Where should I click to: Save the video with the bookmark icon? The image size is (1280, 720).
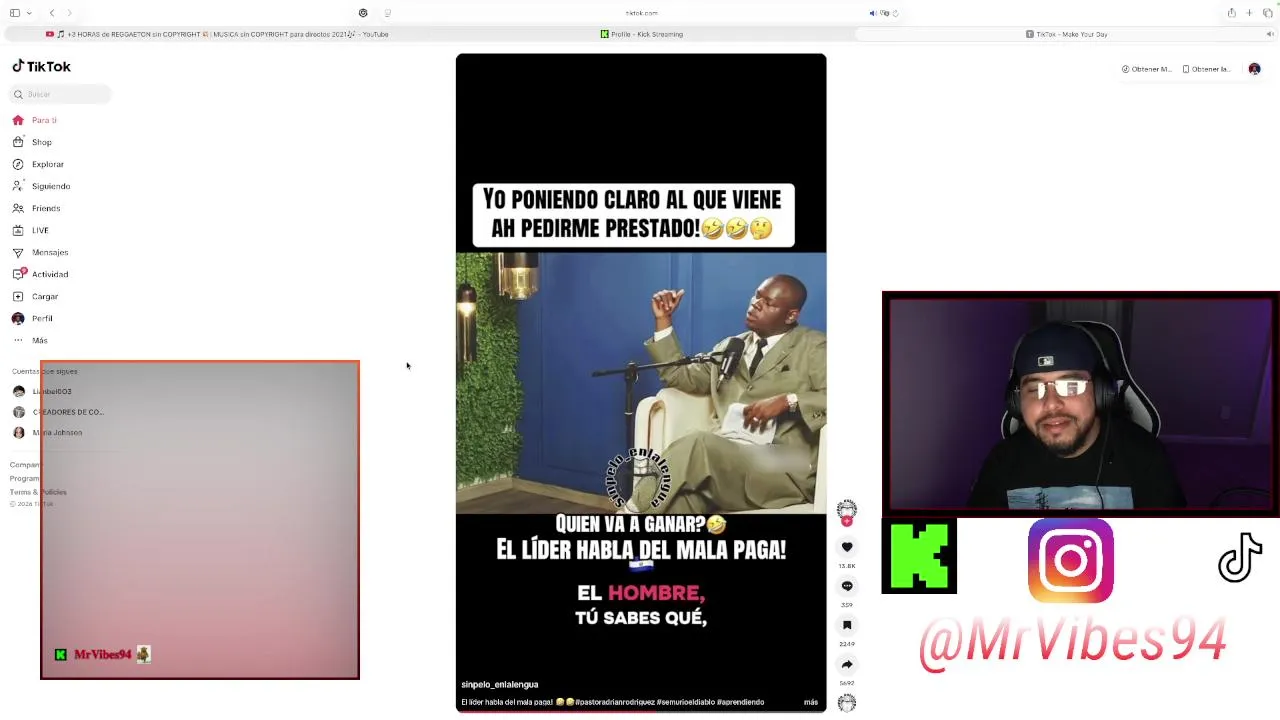tap(847, 625)
